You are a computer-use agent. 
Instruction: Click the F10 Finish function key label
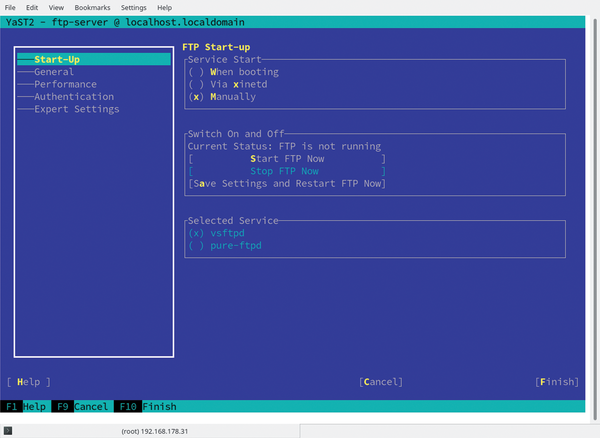tap(145, 406)
